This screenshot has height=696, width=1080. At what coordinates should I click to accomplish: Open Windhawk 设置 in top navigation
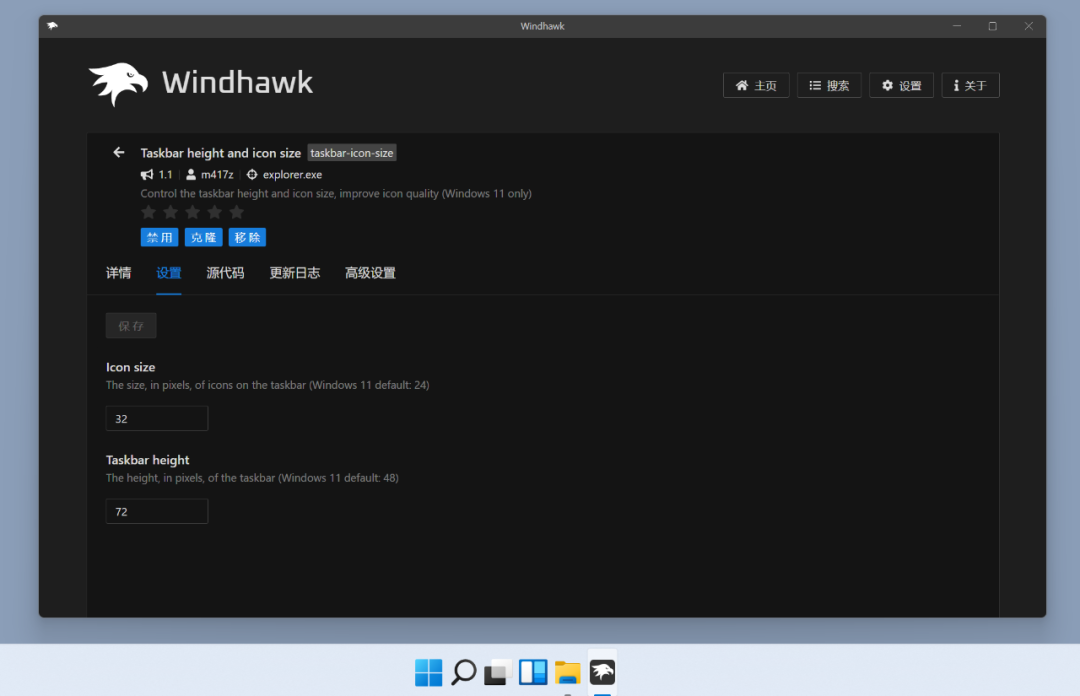click(x=901, y=85)
